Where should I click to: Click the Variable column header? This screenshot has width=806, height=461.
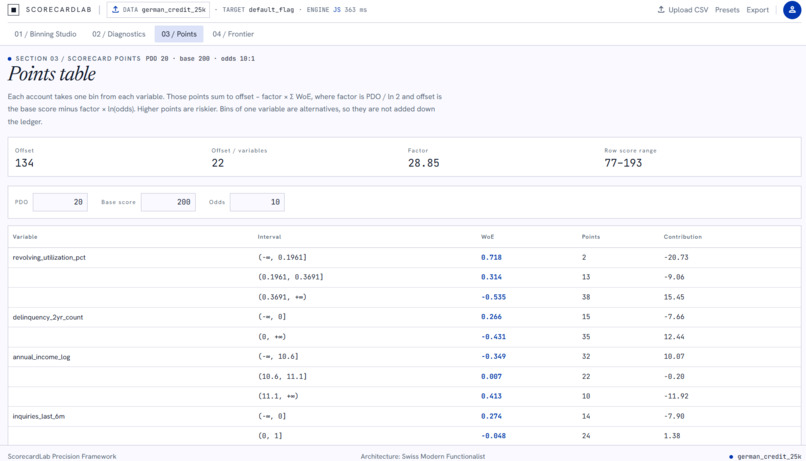(25, 237)
